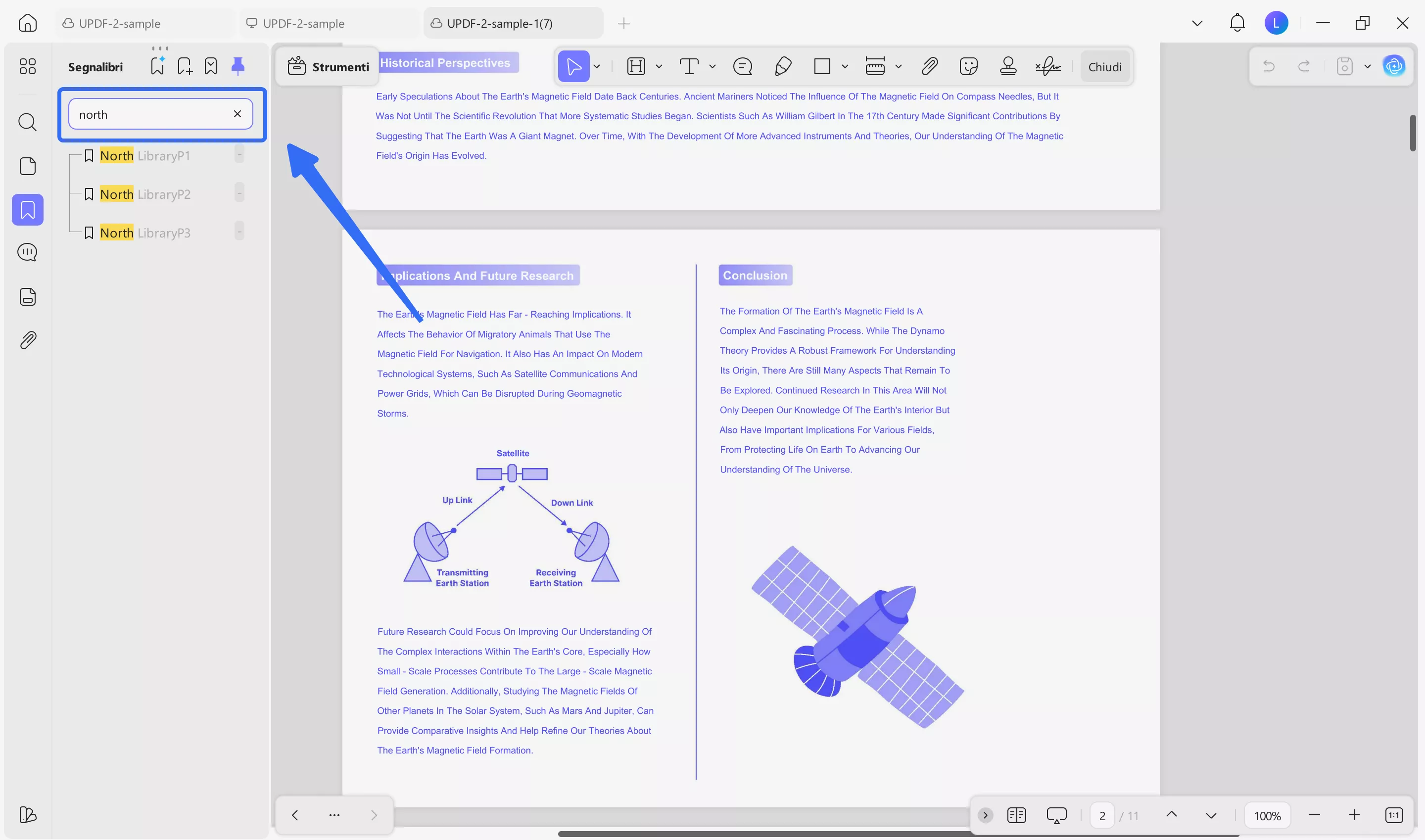Expand the measure tool dropdown

(899, 66)
